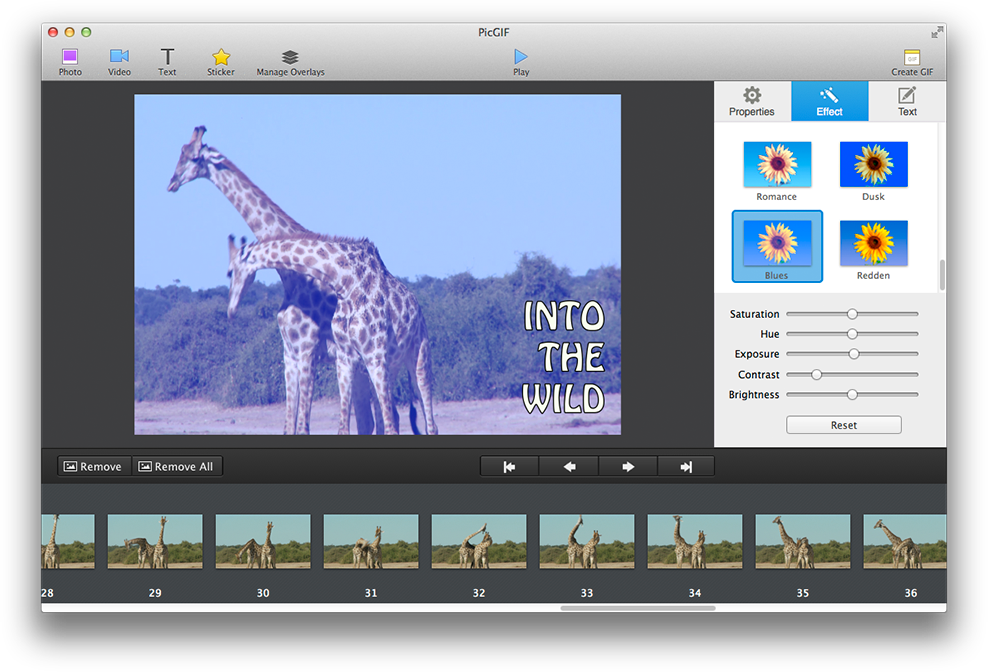Click Remove All frames button
This screenshot has height=672, width=988.
click(176, 466)
